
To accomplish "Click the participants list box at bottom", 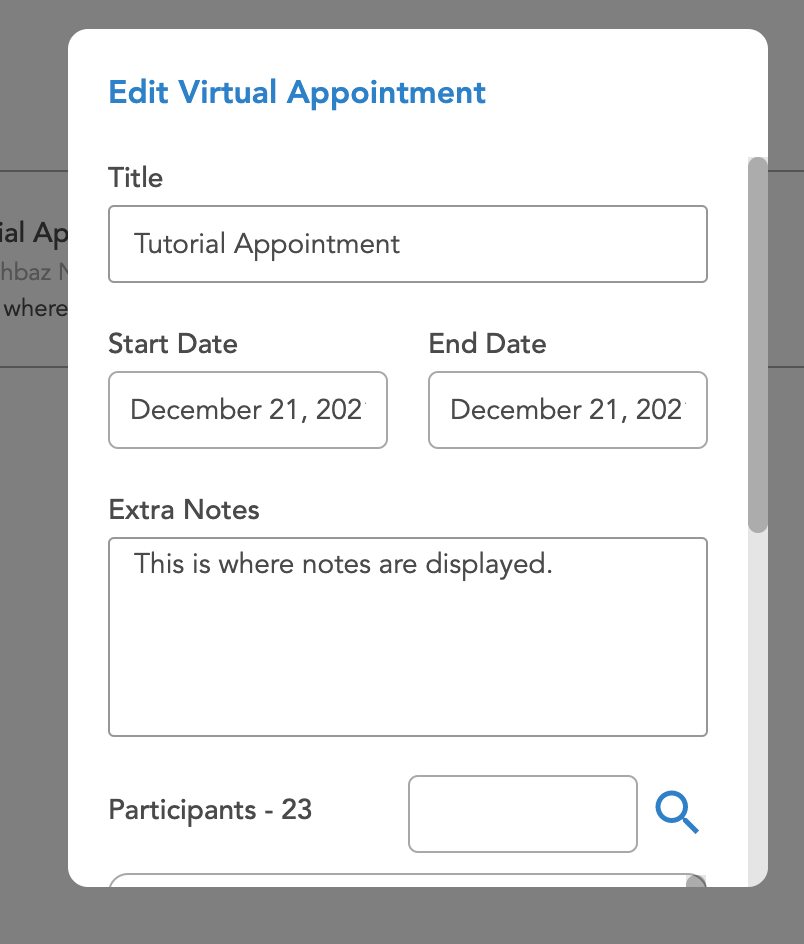I will [x=400, y=880].
